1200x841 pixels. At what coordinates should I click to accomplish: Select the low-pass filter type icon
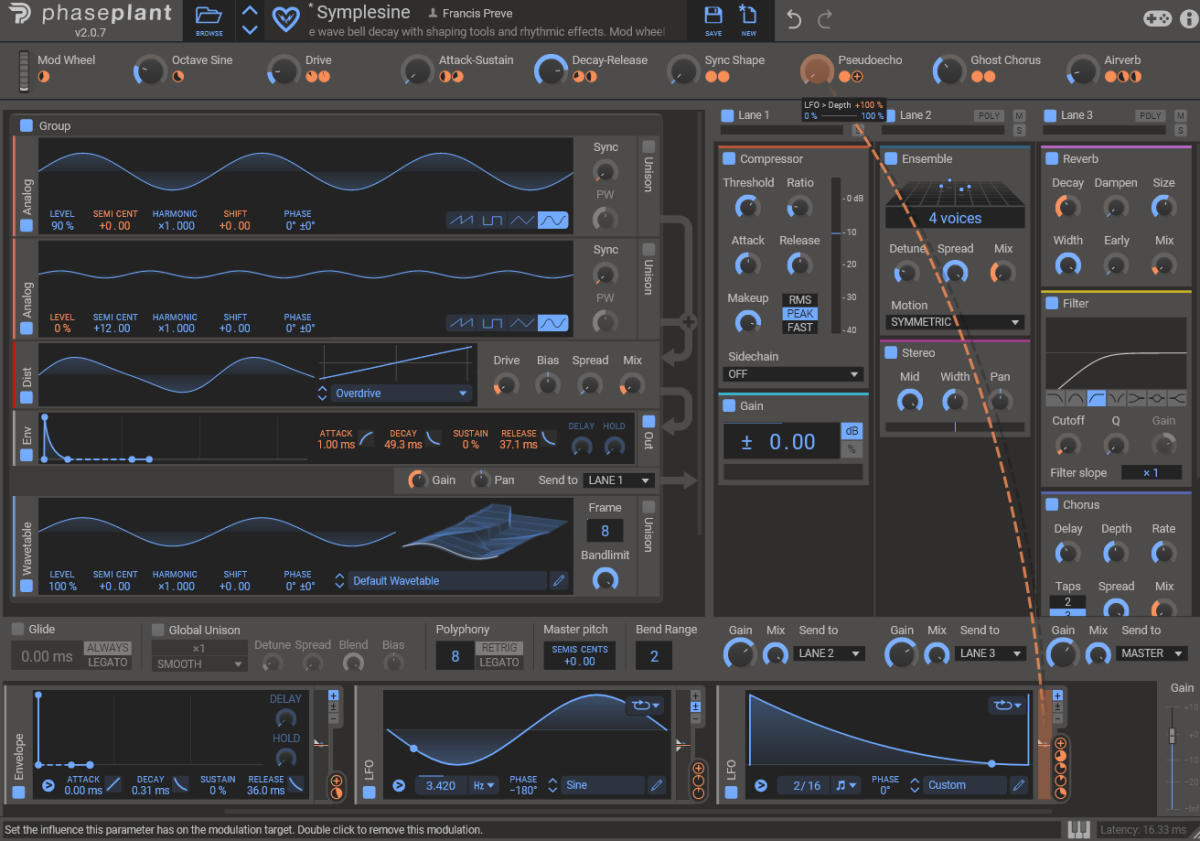pyautogui.click(x=1056, y=398)
